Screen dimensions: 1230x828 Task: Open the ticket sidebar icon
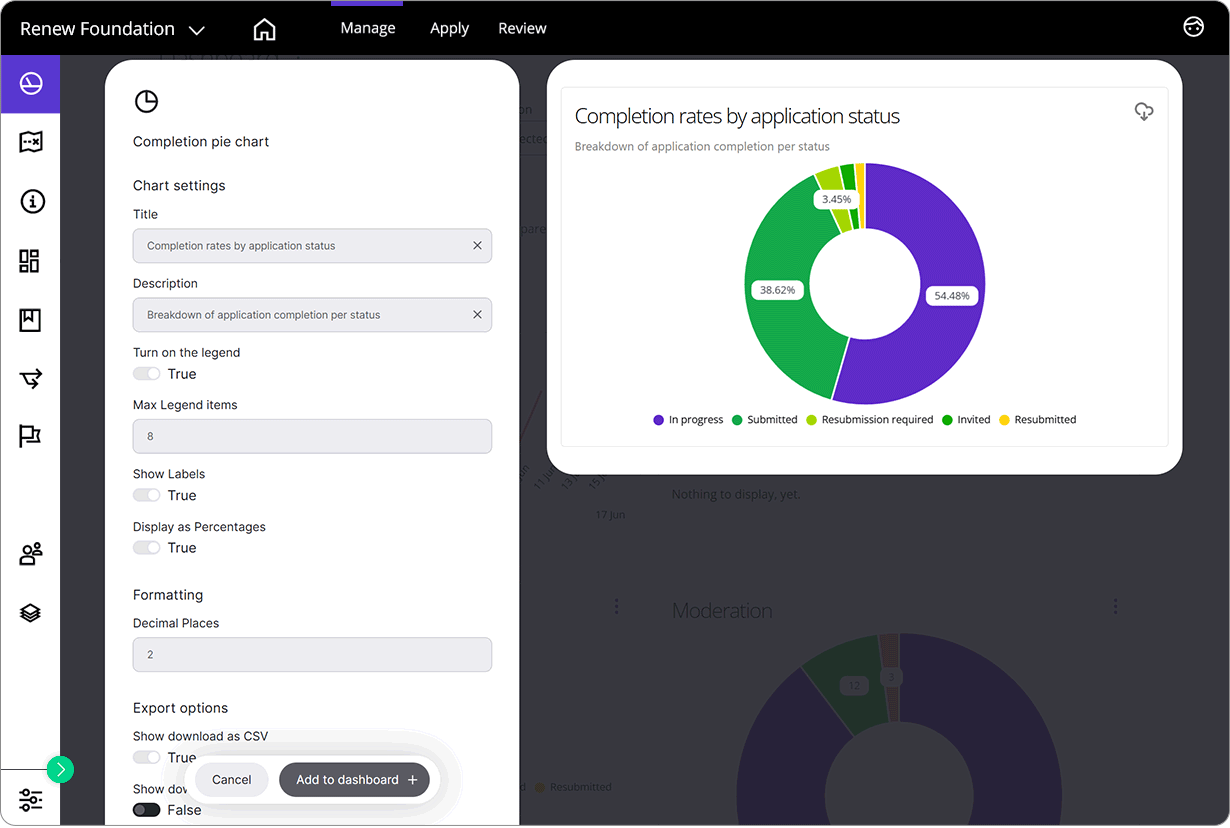tap(30, 142)
